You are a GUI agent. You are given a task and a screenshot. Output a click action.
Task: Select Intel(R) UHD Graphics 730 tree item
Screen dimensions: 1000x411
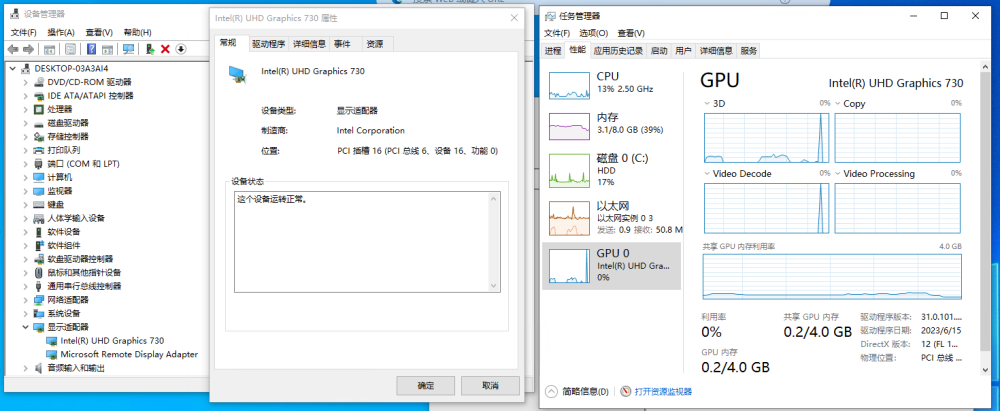pos(112,341)
